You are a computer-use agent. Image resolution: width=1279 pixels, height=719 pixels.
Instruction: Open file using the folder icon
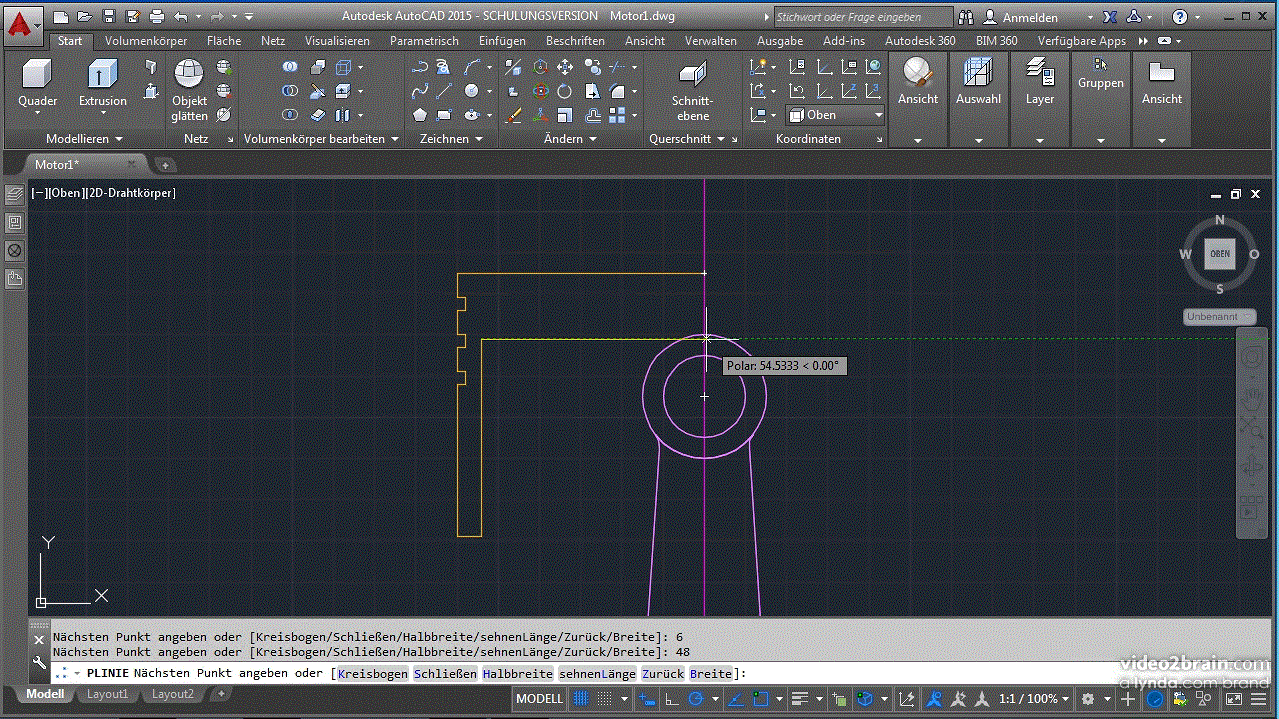coord(85,16)
